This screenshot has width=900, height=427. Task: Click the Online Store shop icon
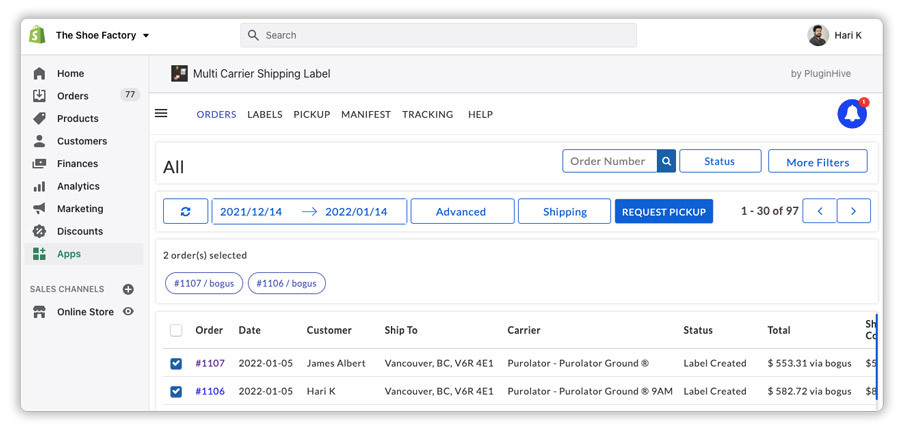point(39,312)
